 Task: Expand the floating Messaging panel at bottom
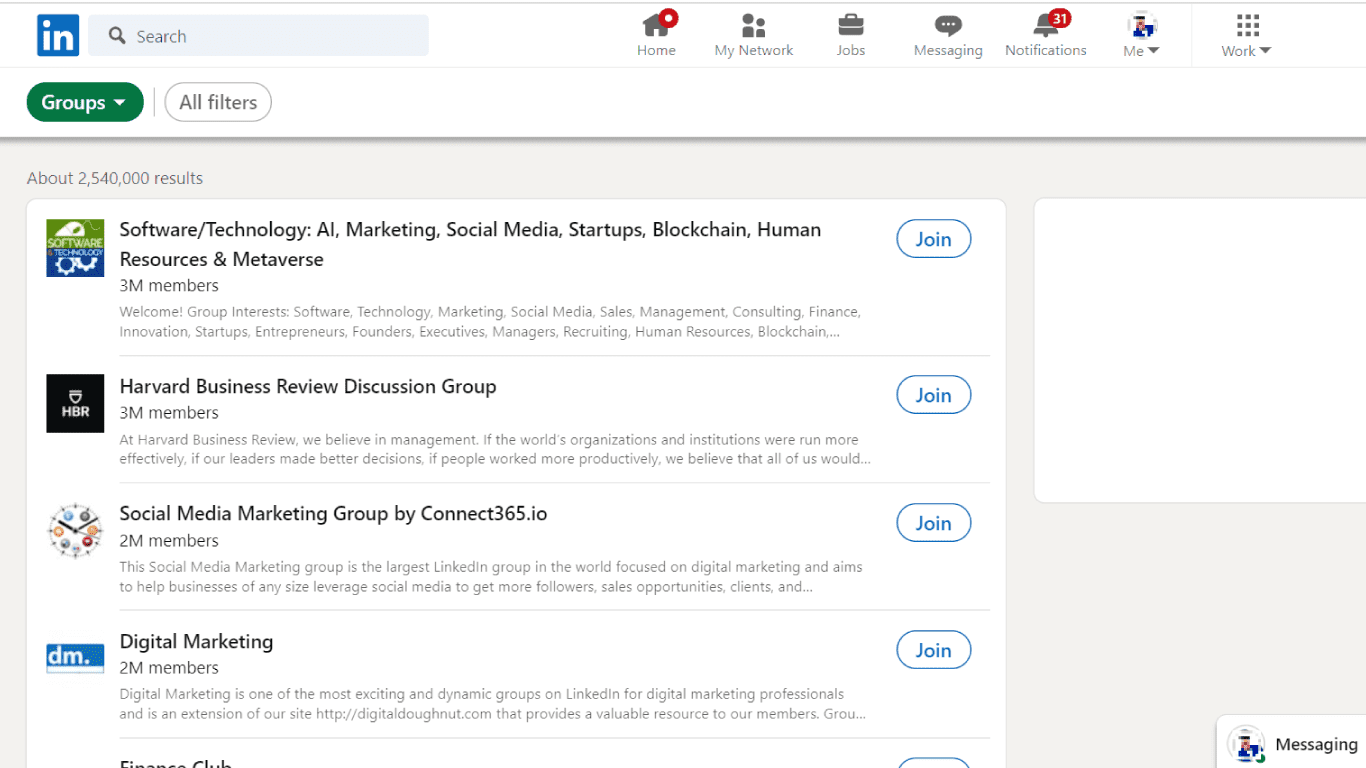click(x=1315, y=744)
